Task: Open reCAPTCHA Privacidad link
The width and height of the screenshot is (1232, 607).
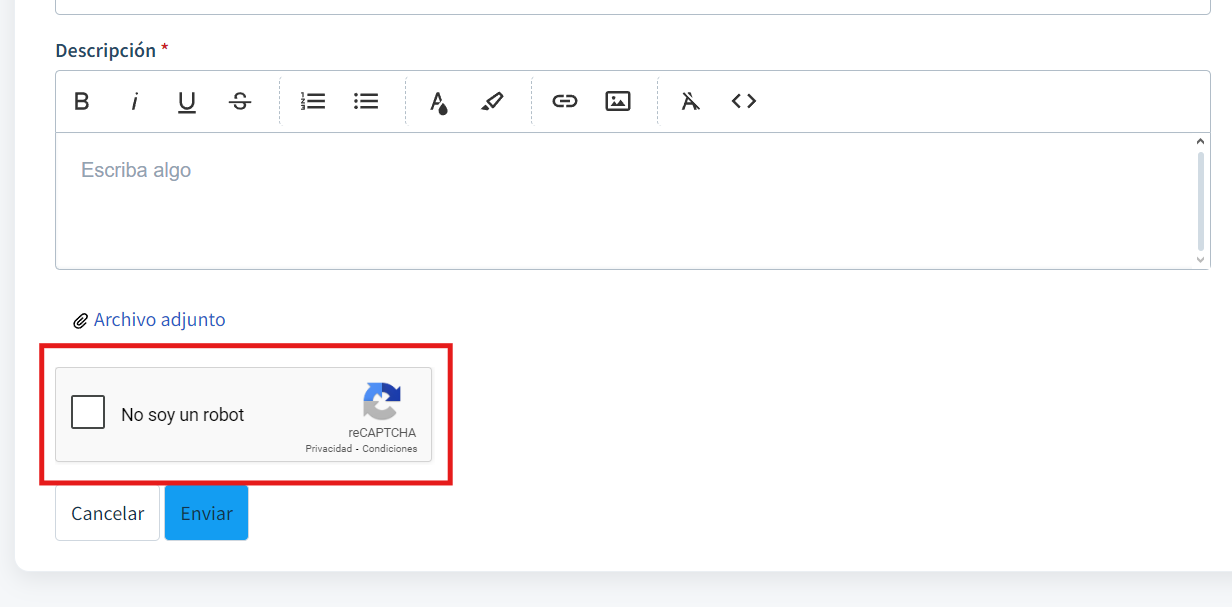Action: (x=328, y=449)
